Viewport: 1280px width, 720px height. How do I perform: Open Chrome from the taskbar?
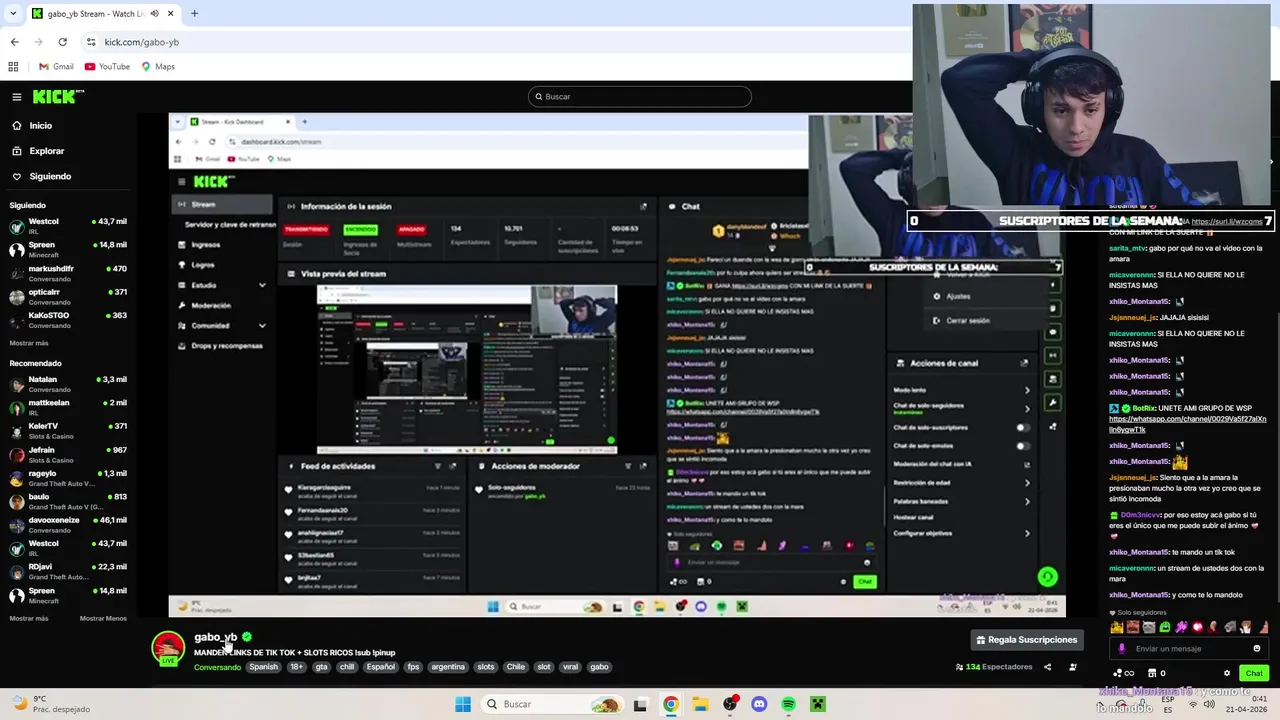pos(670,704)
